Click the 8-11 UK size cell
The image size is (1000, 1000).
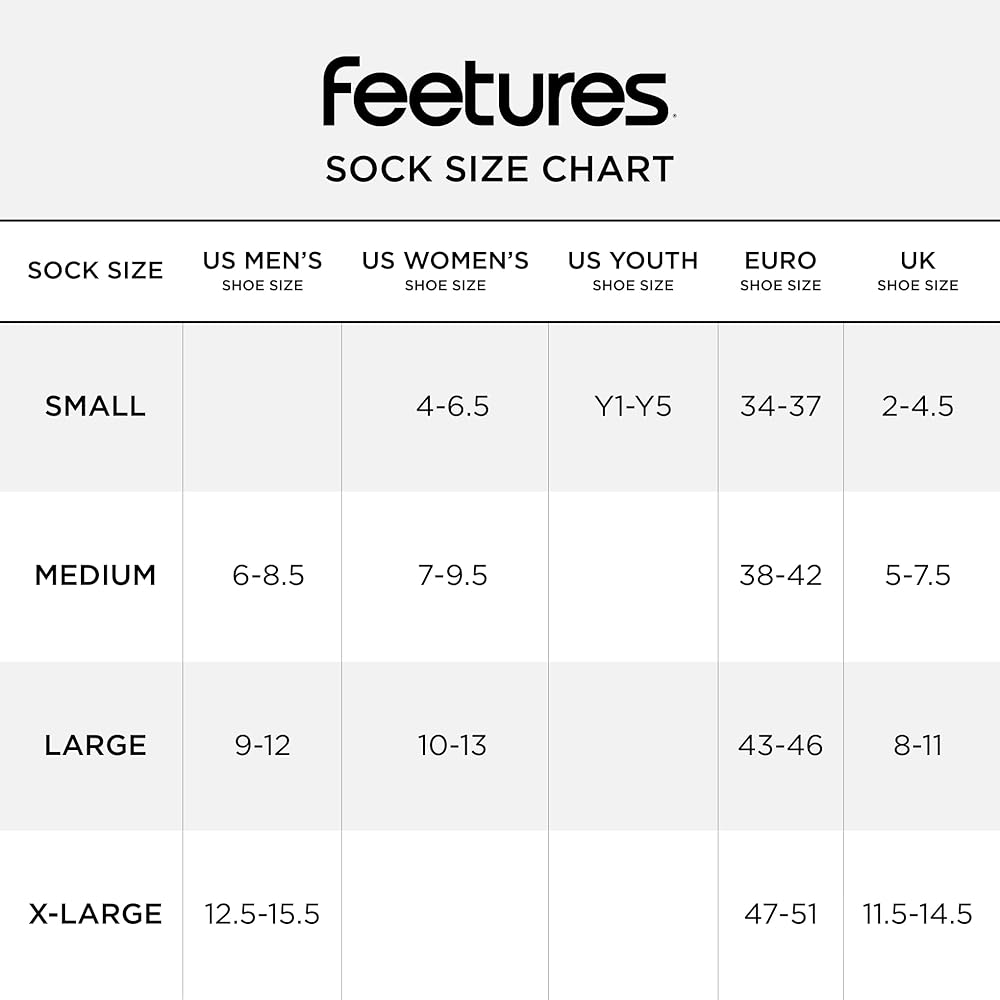pyautogui.click(x=918, y=745)
